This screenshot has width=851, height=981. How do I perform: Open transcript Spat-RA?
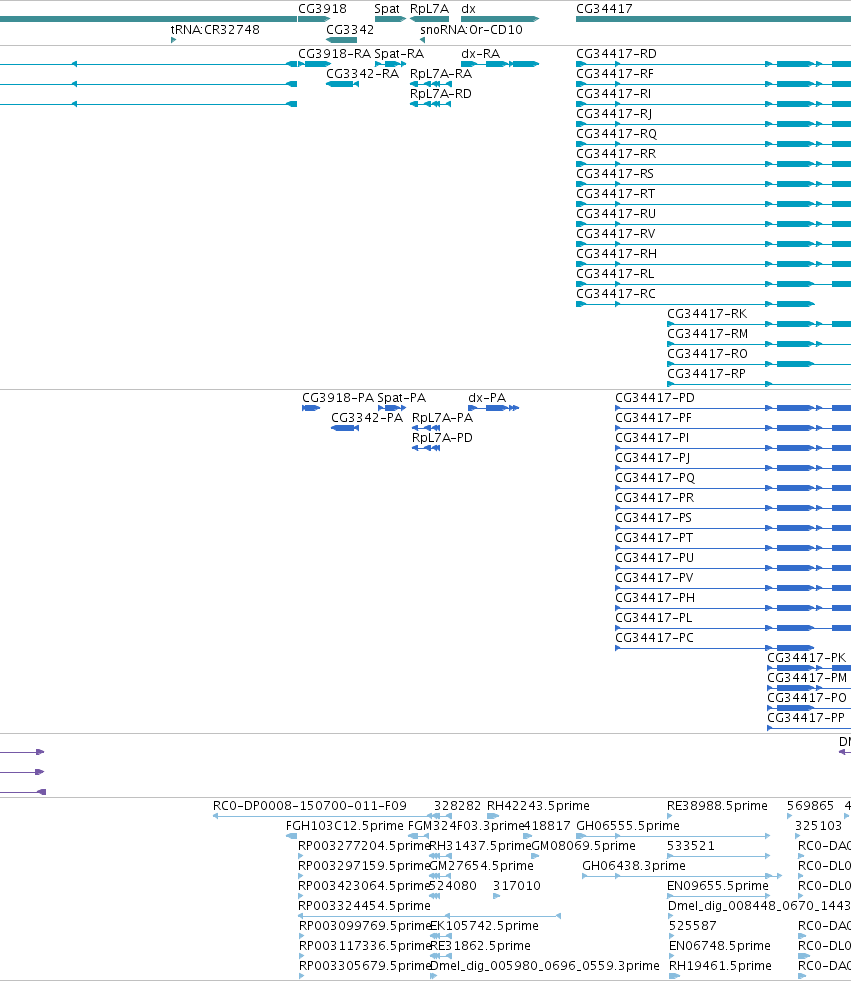[399, 54]
